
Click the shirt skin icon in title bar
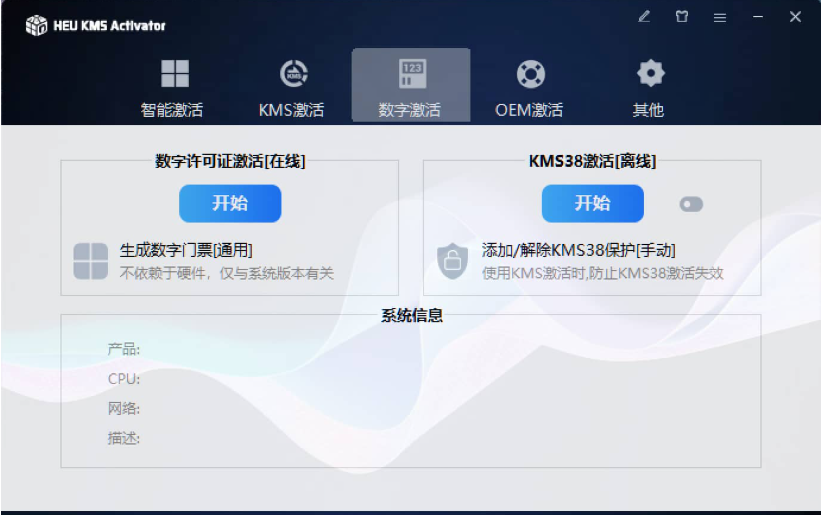point(682,17)
